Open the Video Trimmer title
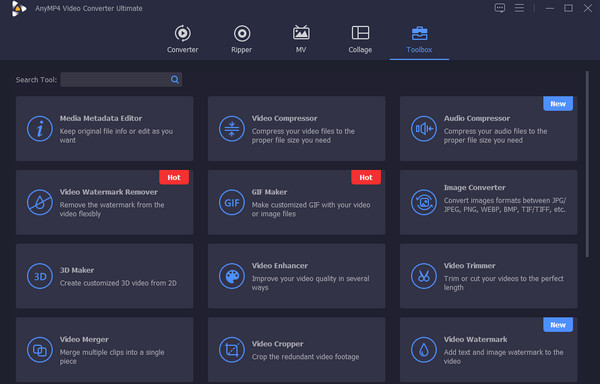 click(x=470, y=265)
